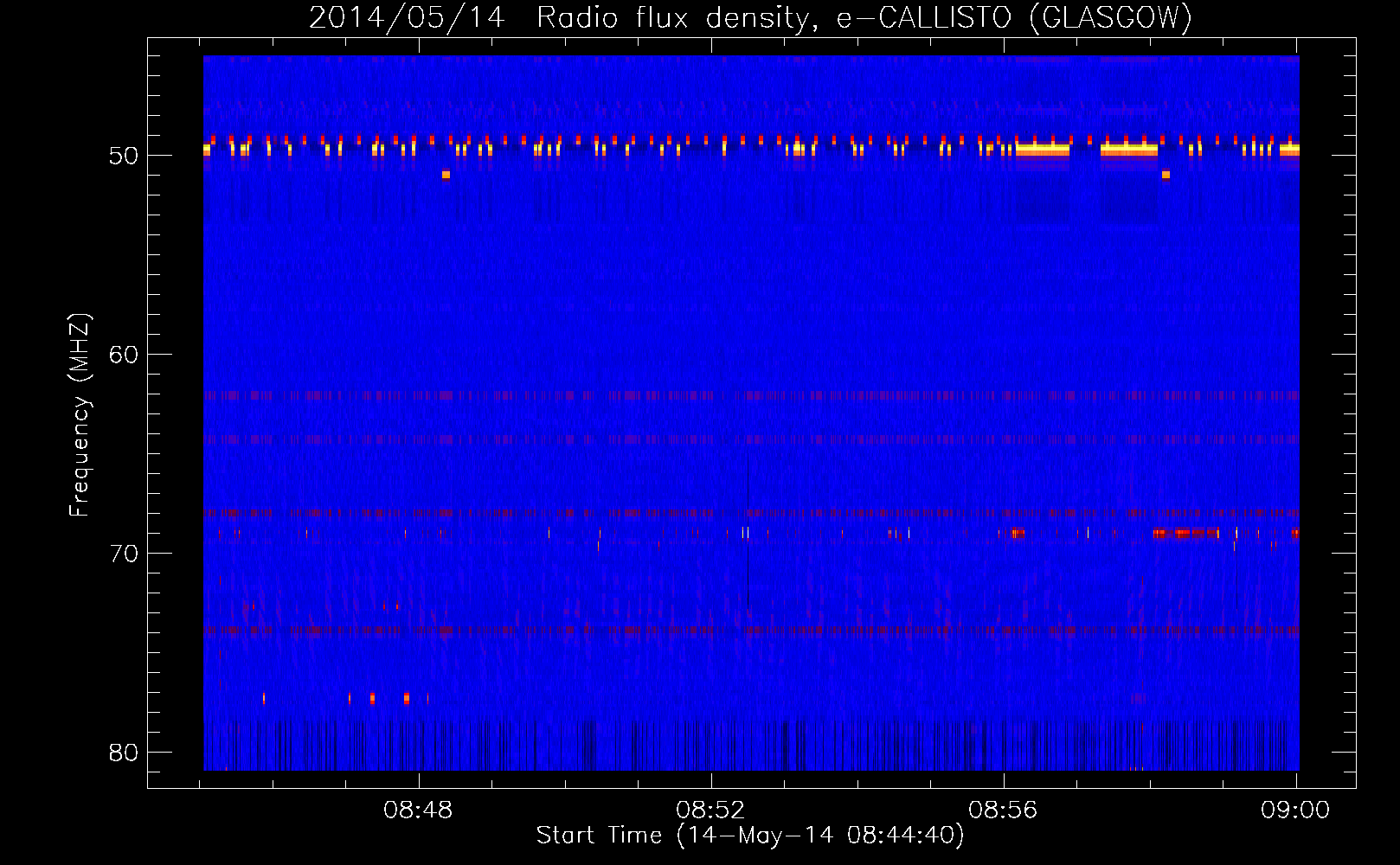Click the time tick label '09:00'
Viewport: 1400px width, 865px height.
point(1295,811)
